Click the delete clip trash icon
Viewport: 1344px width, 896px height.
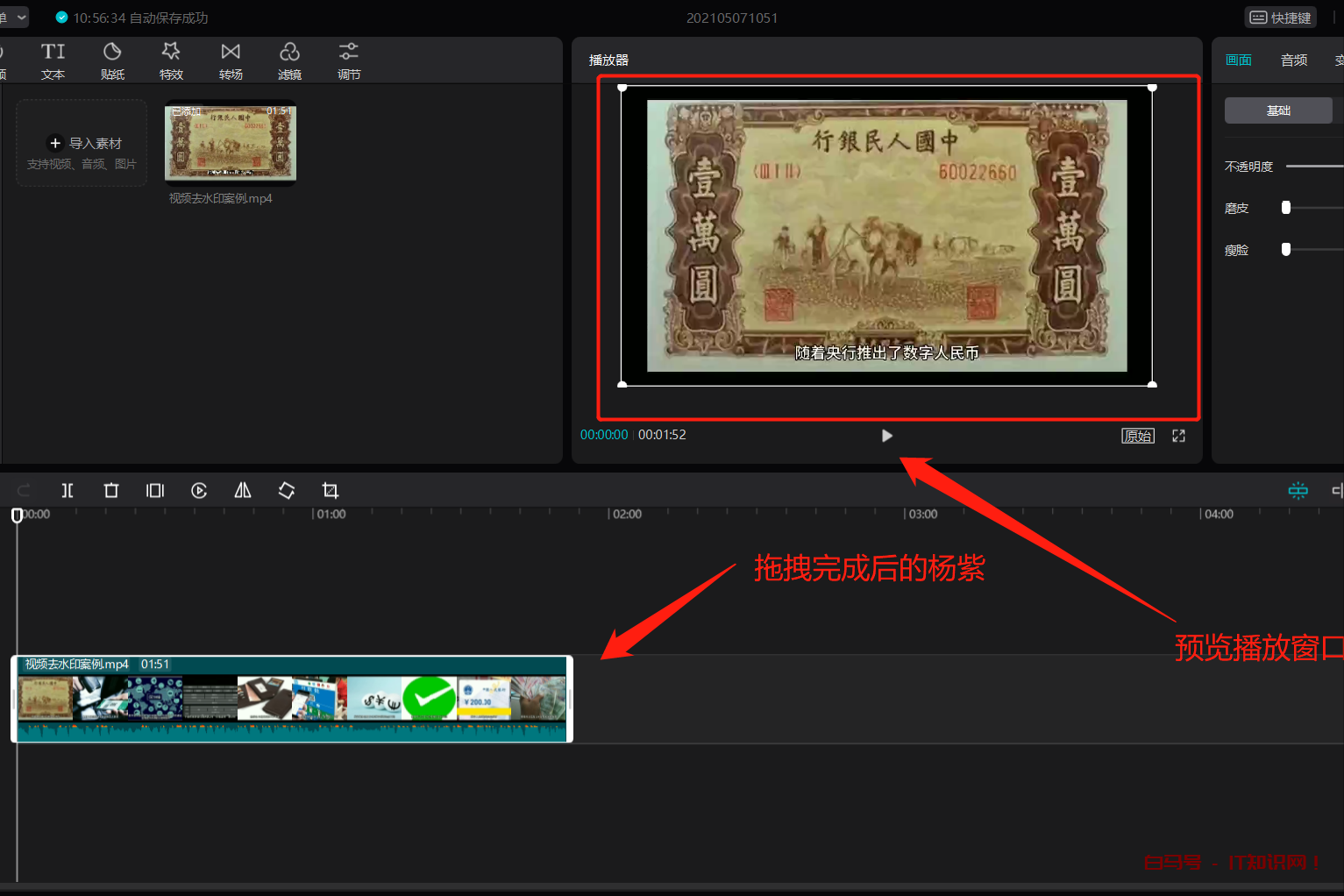[111, 490]
